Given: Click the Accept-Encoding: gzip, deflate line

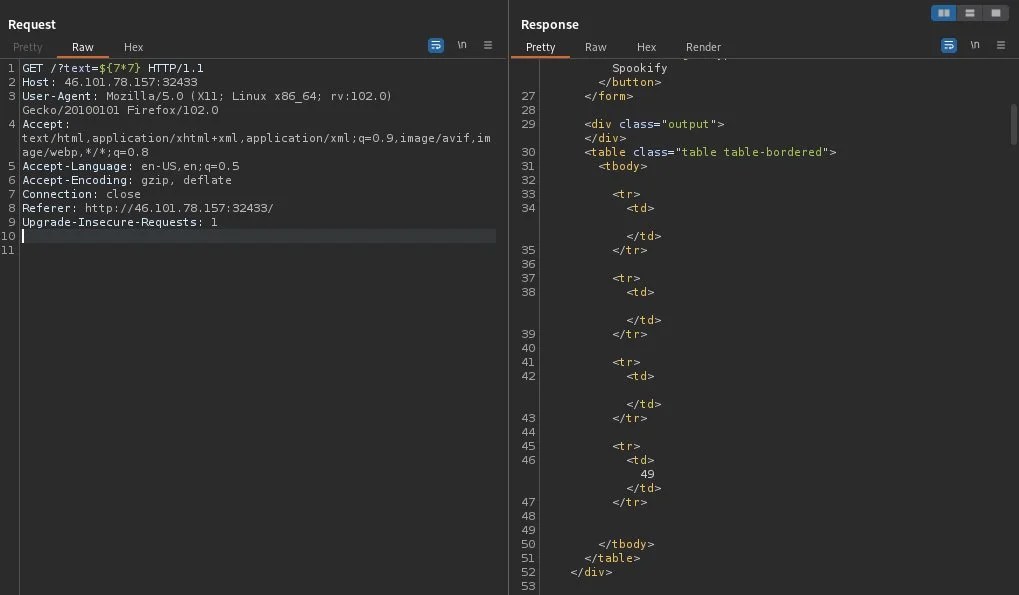Looking at the screenshot, I should pos(127,181).
